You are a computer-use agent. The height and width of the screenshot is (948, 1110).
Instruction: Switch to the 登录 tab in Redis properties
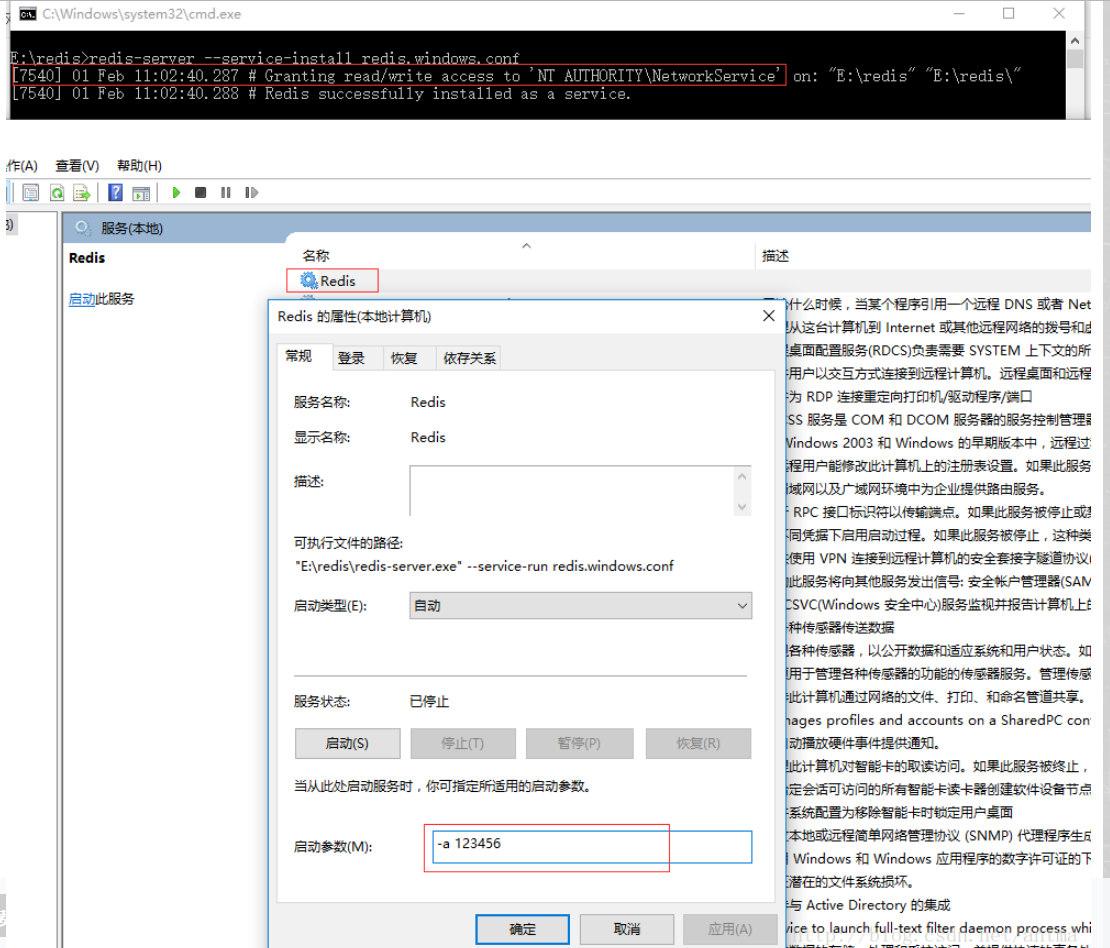click(351, 357)
